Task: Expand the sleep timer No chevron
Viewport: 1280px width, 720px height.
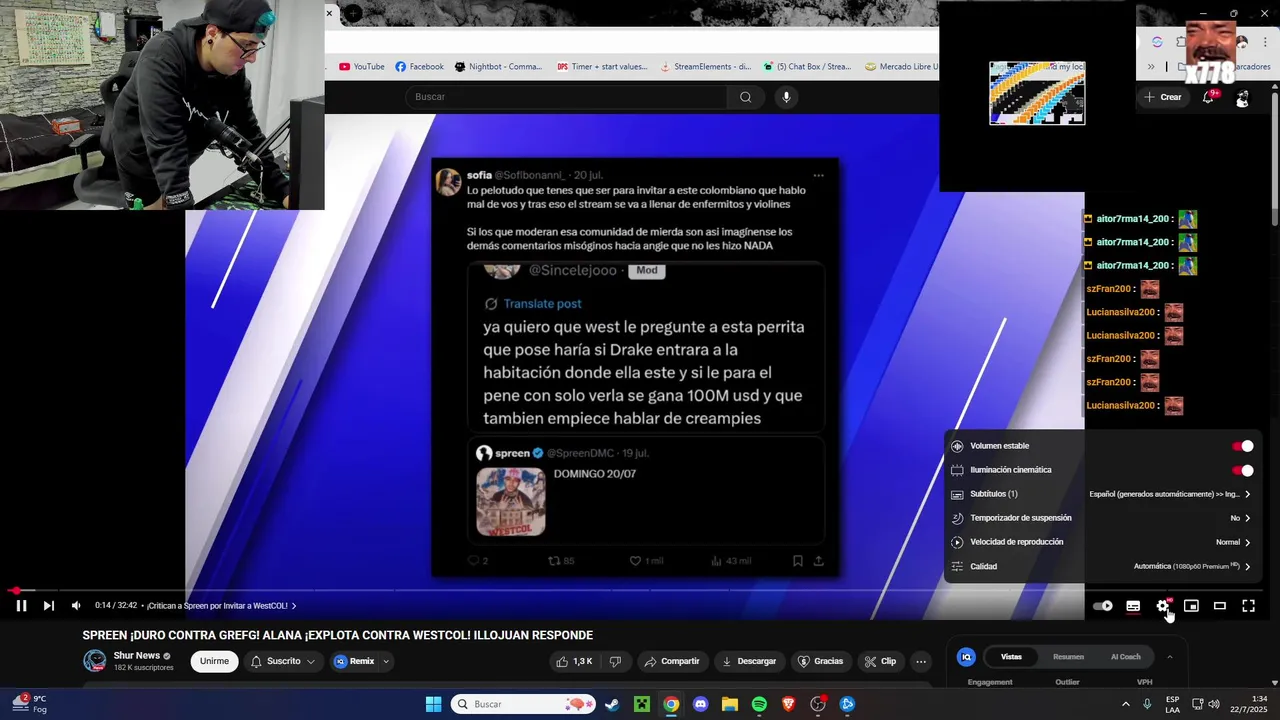Action: [x=1247, y=518]
